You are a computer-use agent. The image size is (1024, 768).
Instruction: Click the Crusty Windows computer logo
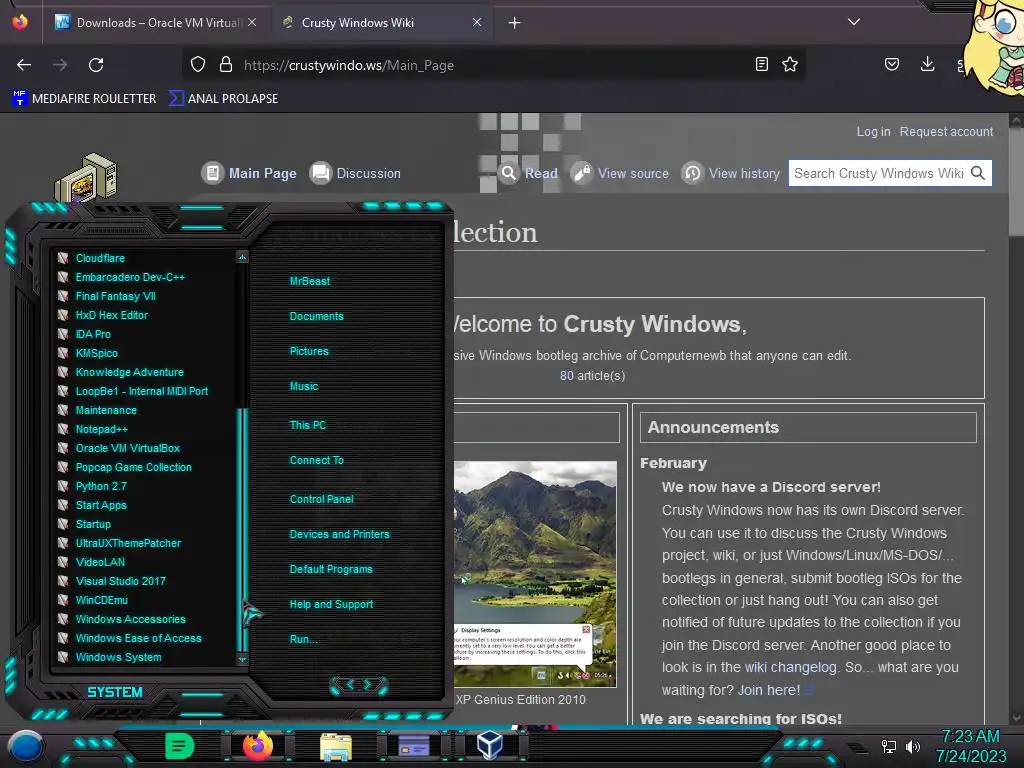pos(86,178)
